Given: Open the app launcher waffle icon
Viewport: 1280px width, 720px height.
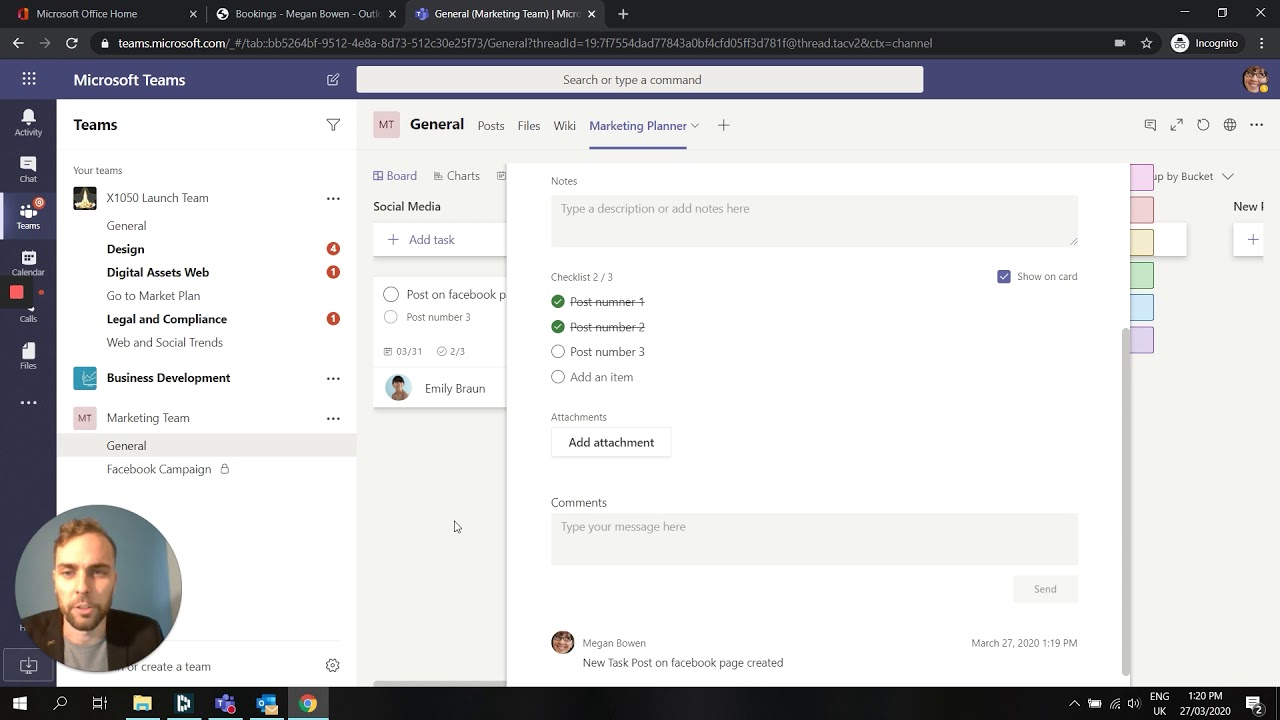Looking at the screenshot, I should click(x=29, y=79).
